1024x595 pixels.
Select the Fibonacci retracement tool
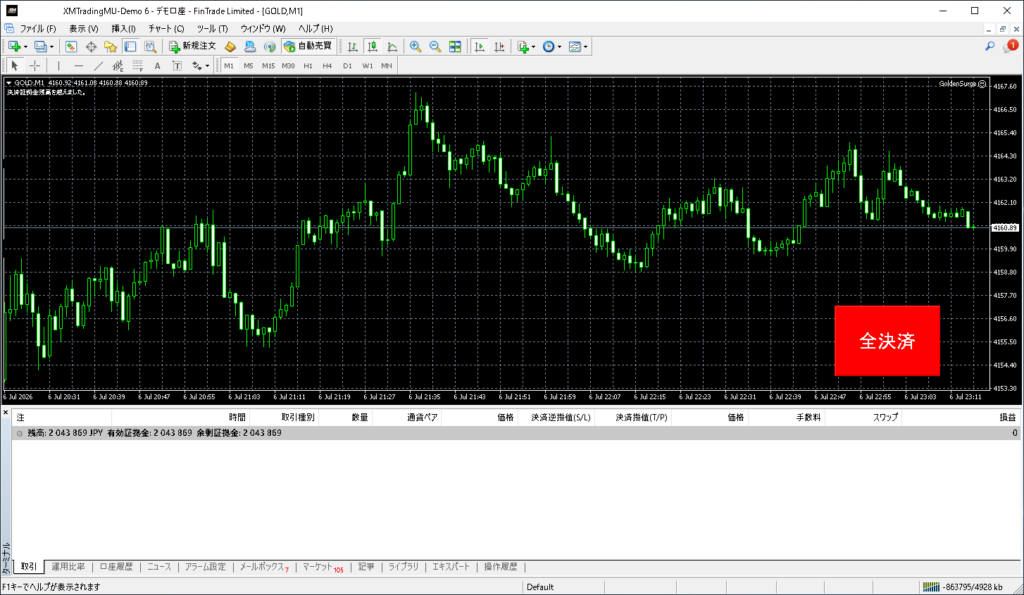[138, 66]
